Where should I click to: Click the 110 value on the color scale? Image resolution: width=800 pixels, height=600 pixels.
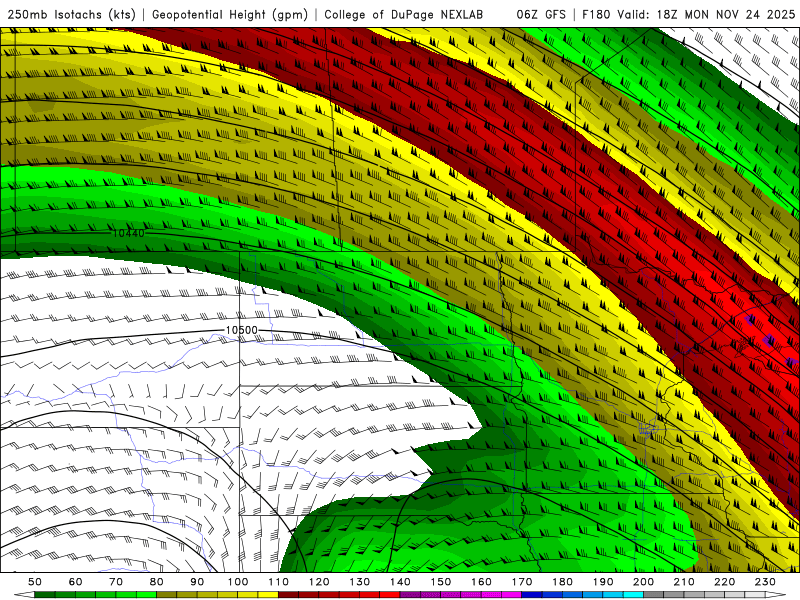point(278,582)
